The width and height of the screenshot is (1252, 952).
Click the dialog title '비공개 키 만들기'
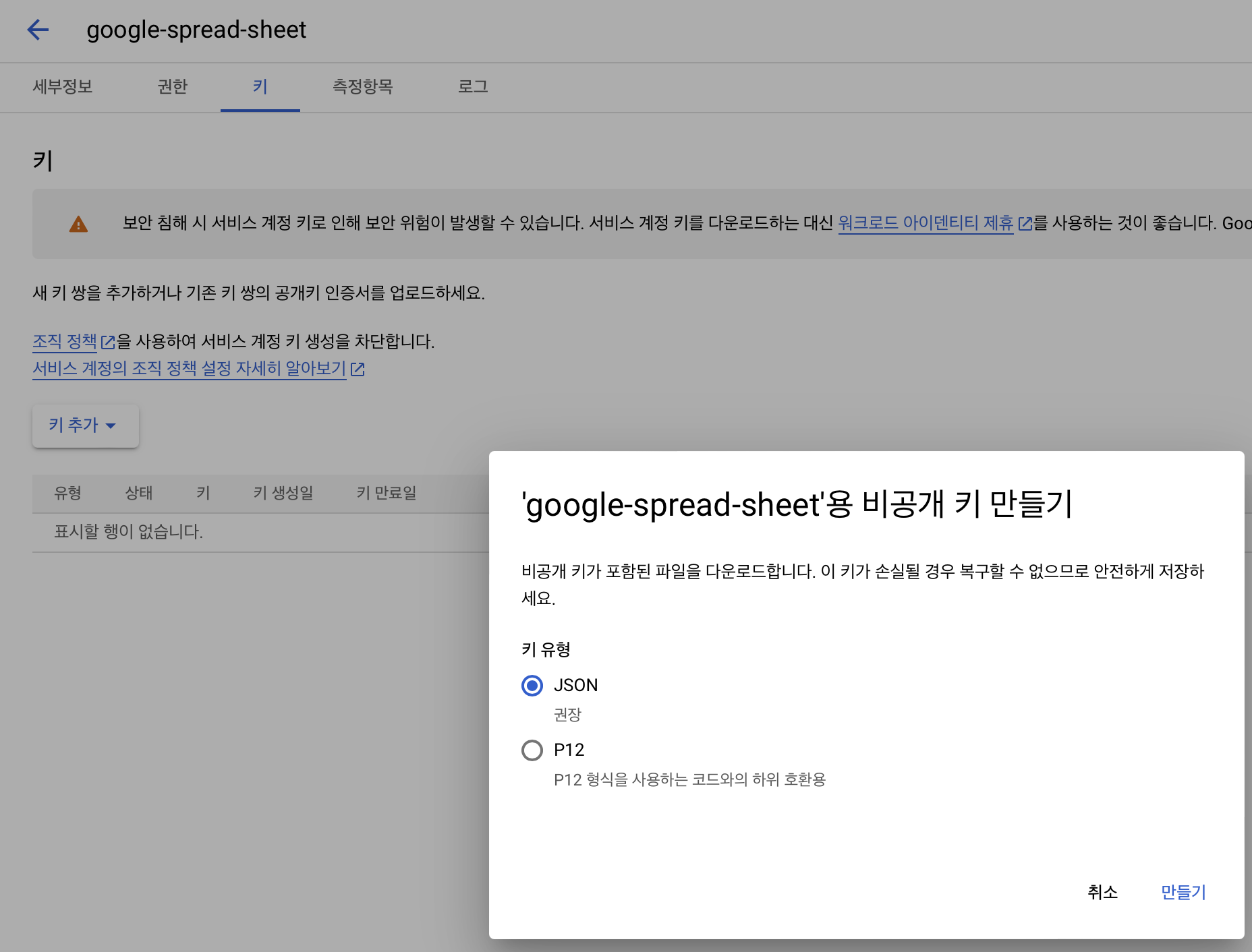pos(797,504)
